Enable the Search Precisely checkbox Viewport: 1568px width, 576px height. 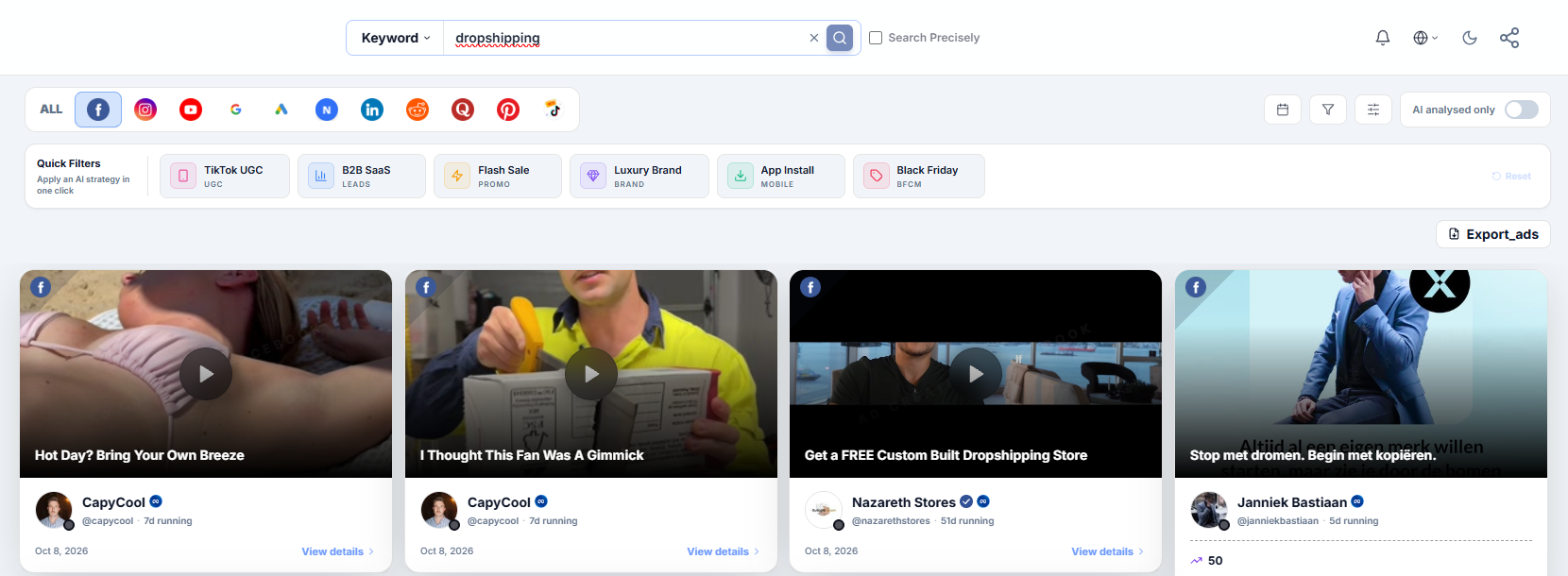(876, 38)
